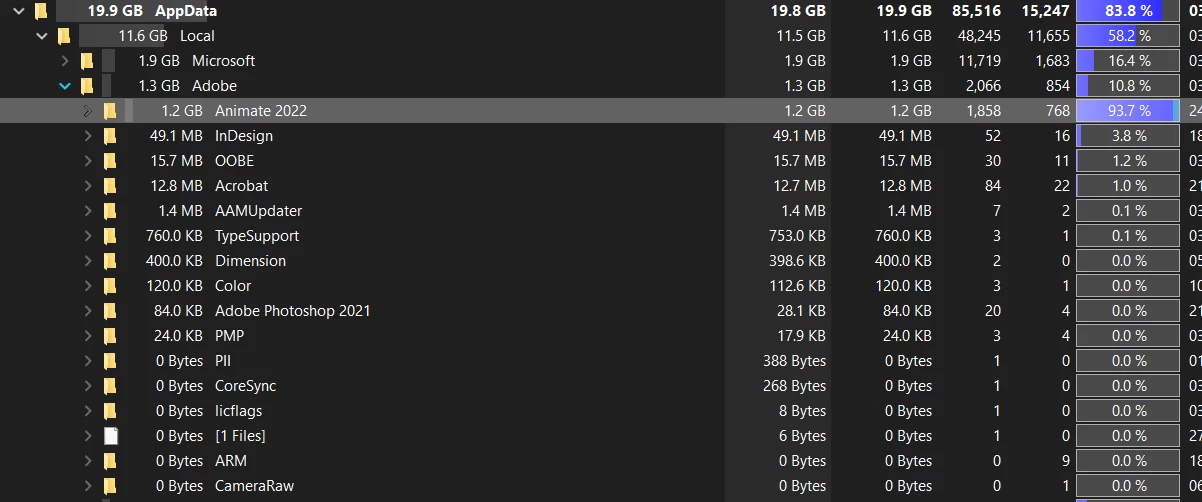Click the Acrobat folder icon
Screen dimensions: 1202x502
(110, 186)
